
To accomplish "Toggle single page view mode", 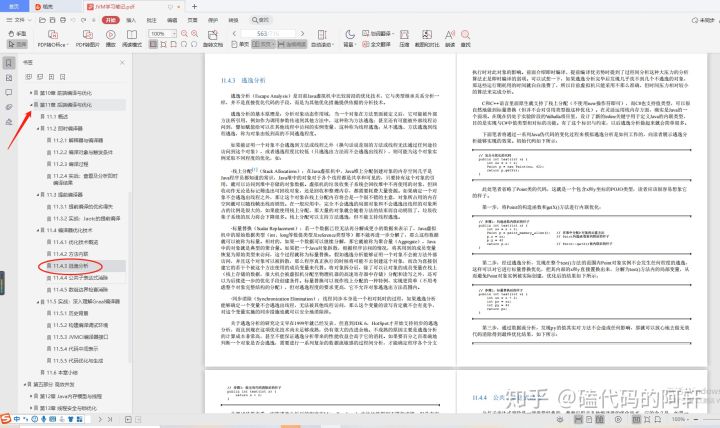I will 240,44.
